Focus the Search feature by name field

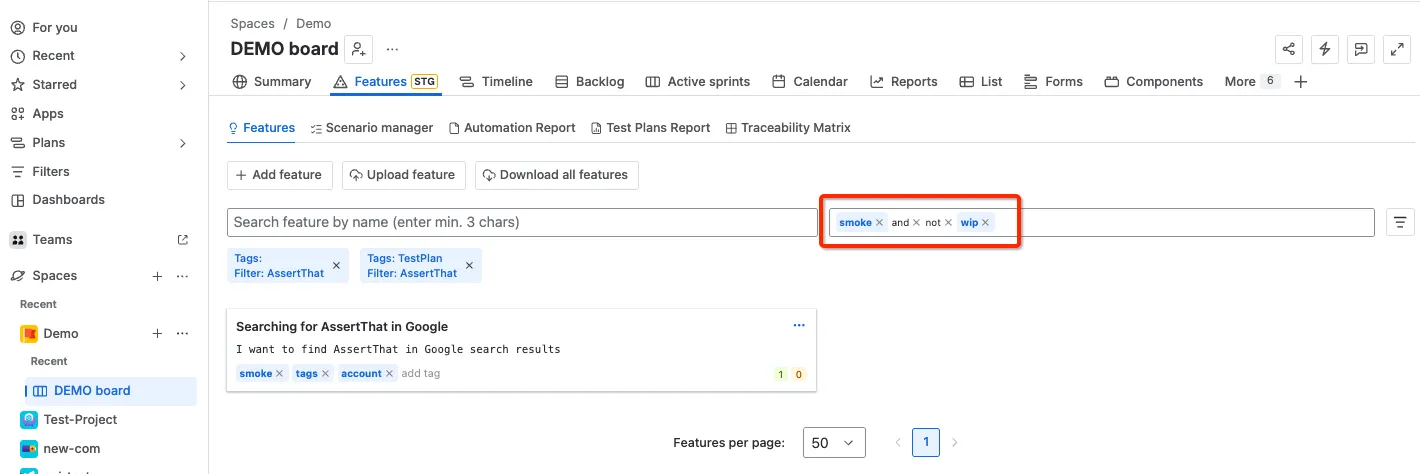pyautogui.click(x=522, y=222)
